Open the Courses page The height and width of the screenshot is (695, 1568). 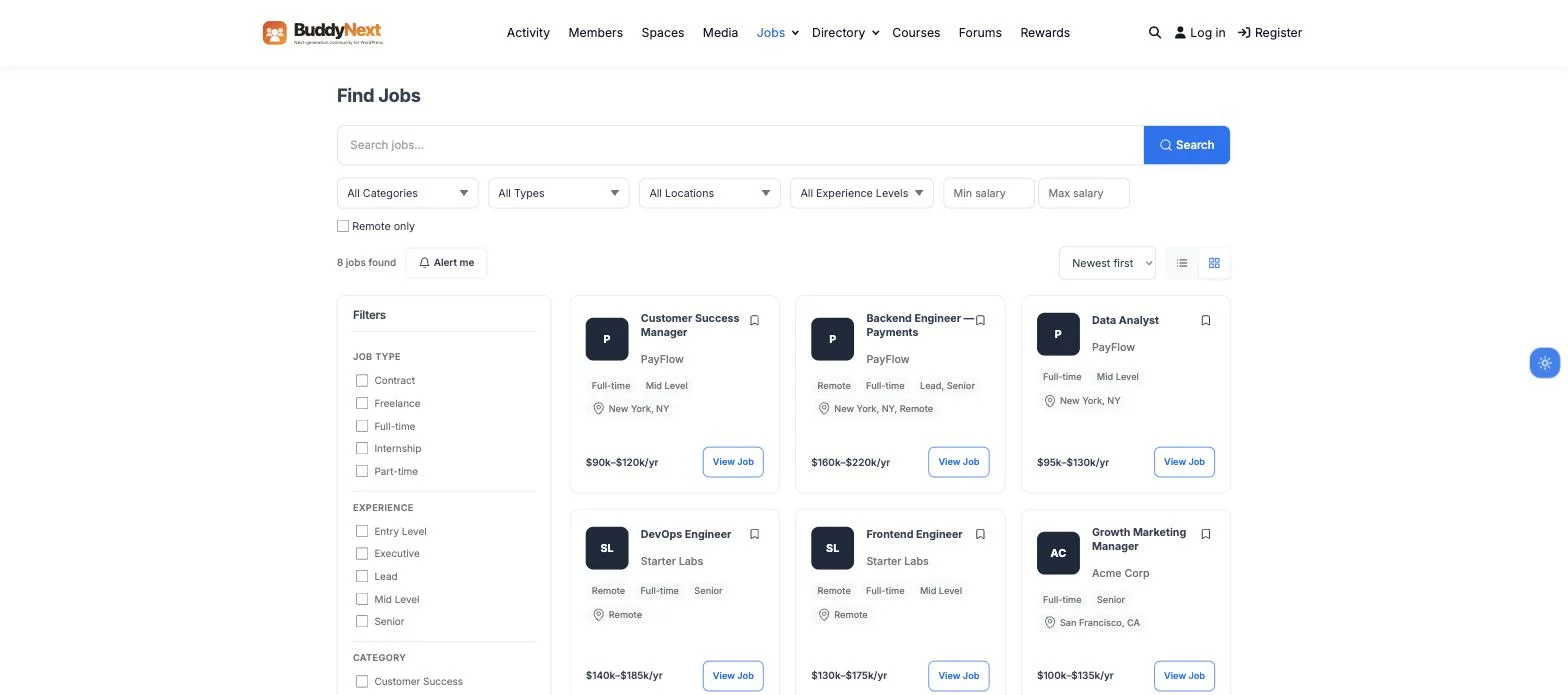916,33
